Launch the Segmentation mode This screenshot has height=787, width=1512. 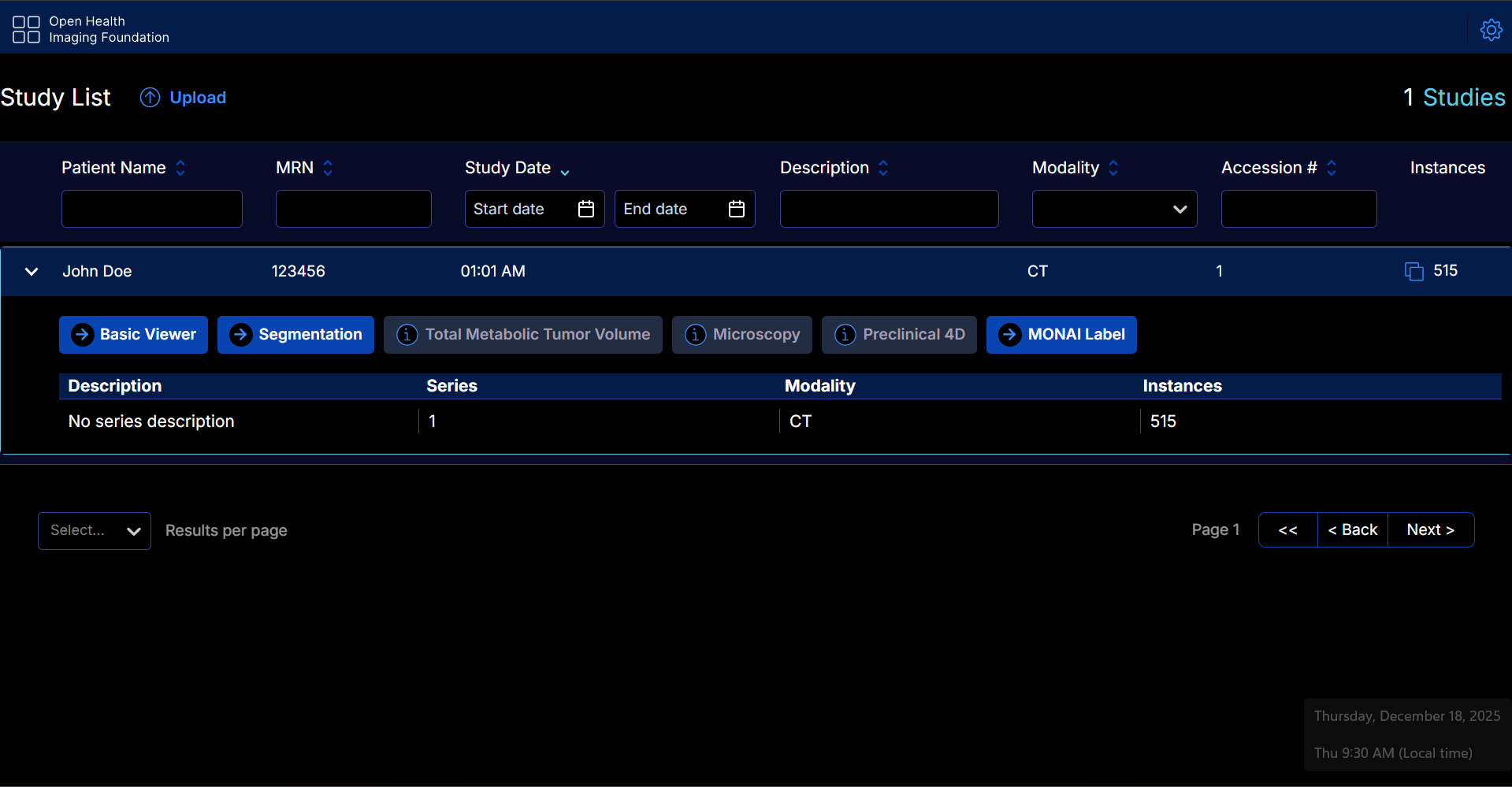coord(295,335)
